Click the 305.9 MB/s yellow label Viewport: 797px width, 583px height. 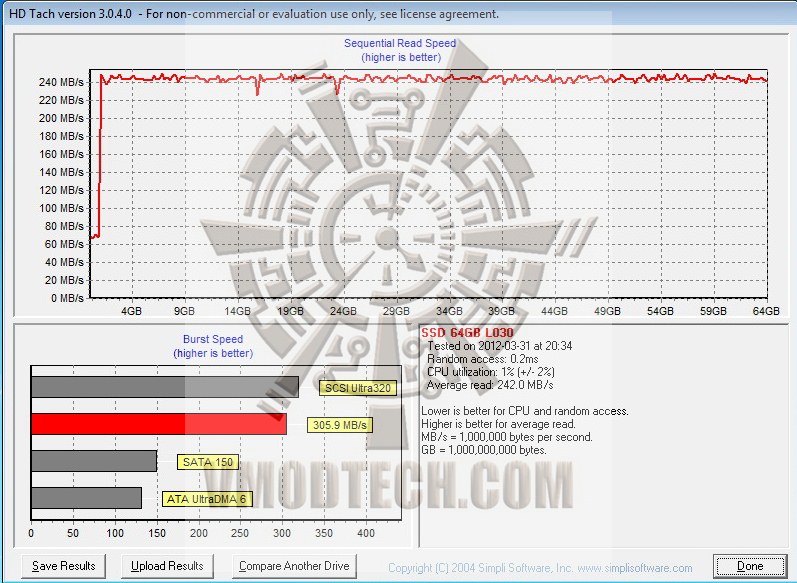(x=340, y=425)
